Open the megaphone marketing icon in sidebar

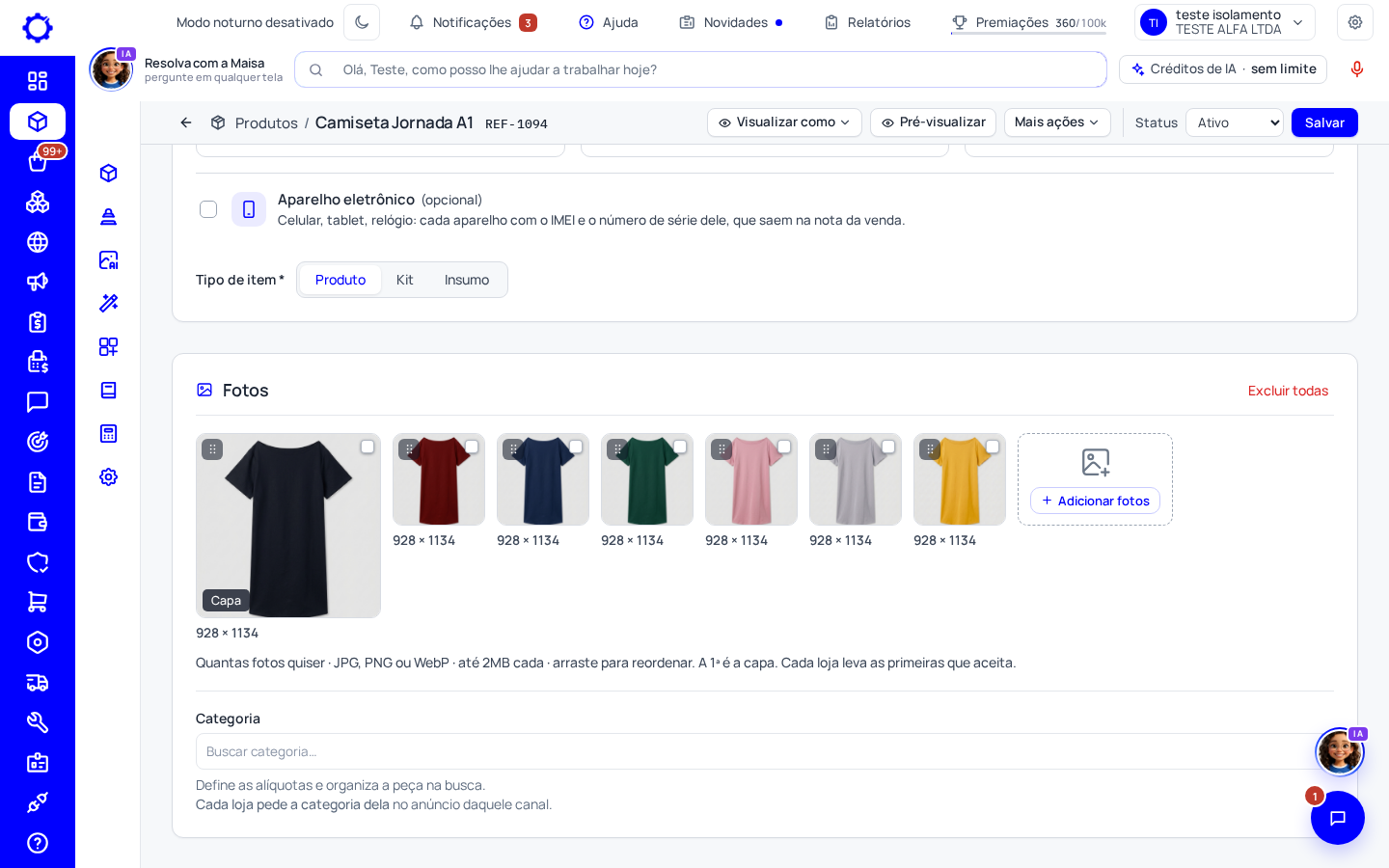click(38, 282)
